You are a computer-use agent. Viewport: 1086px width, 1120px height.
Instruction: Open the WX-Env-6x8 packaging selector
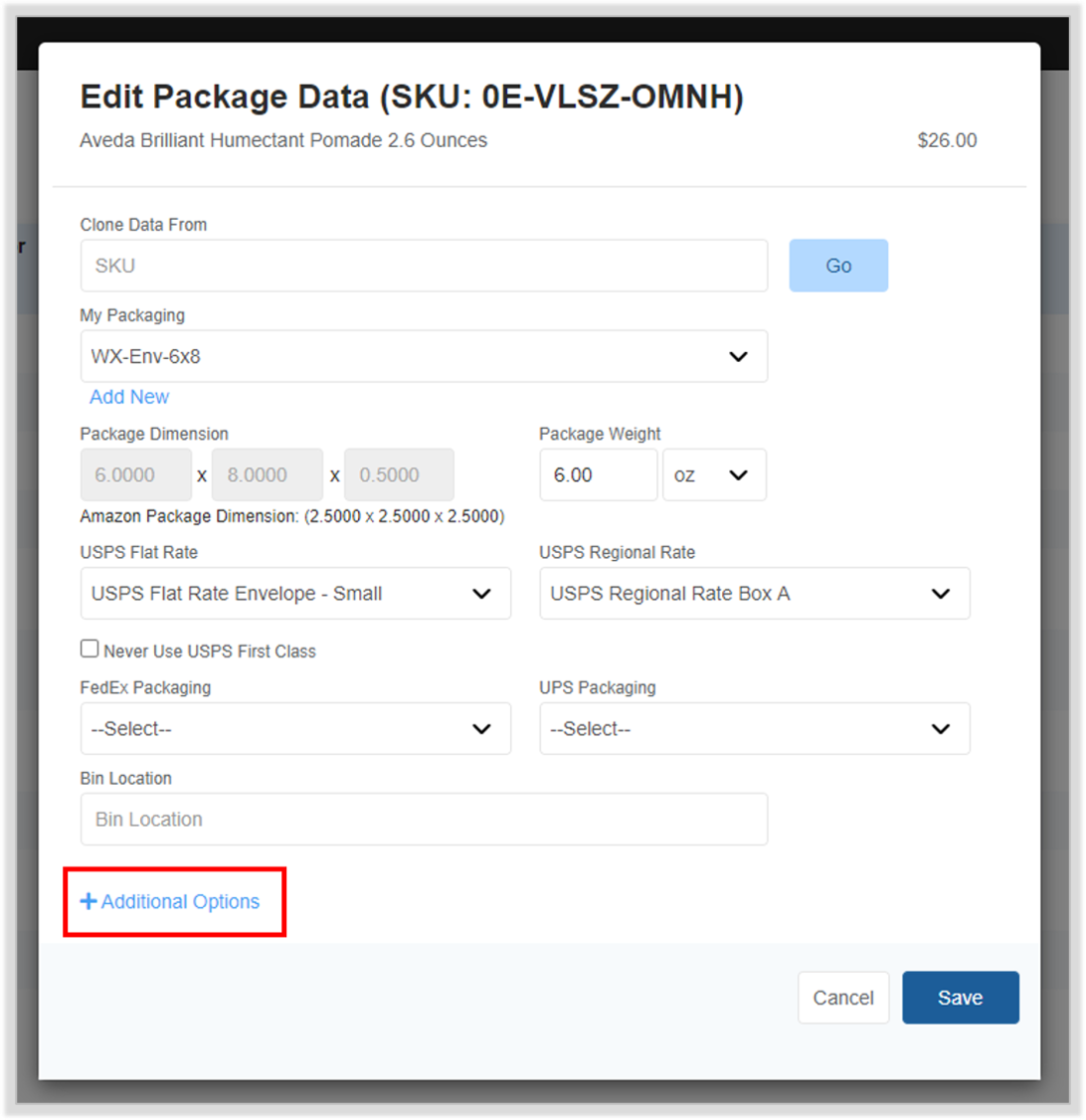pos(424,356)
